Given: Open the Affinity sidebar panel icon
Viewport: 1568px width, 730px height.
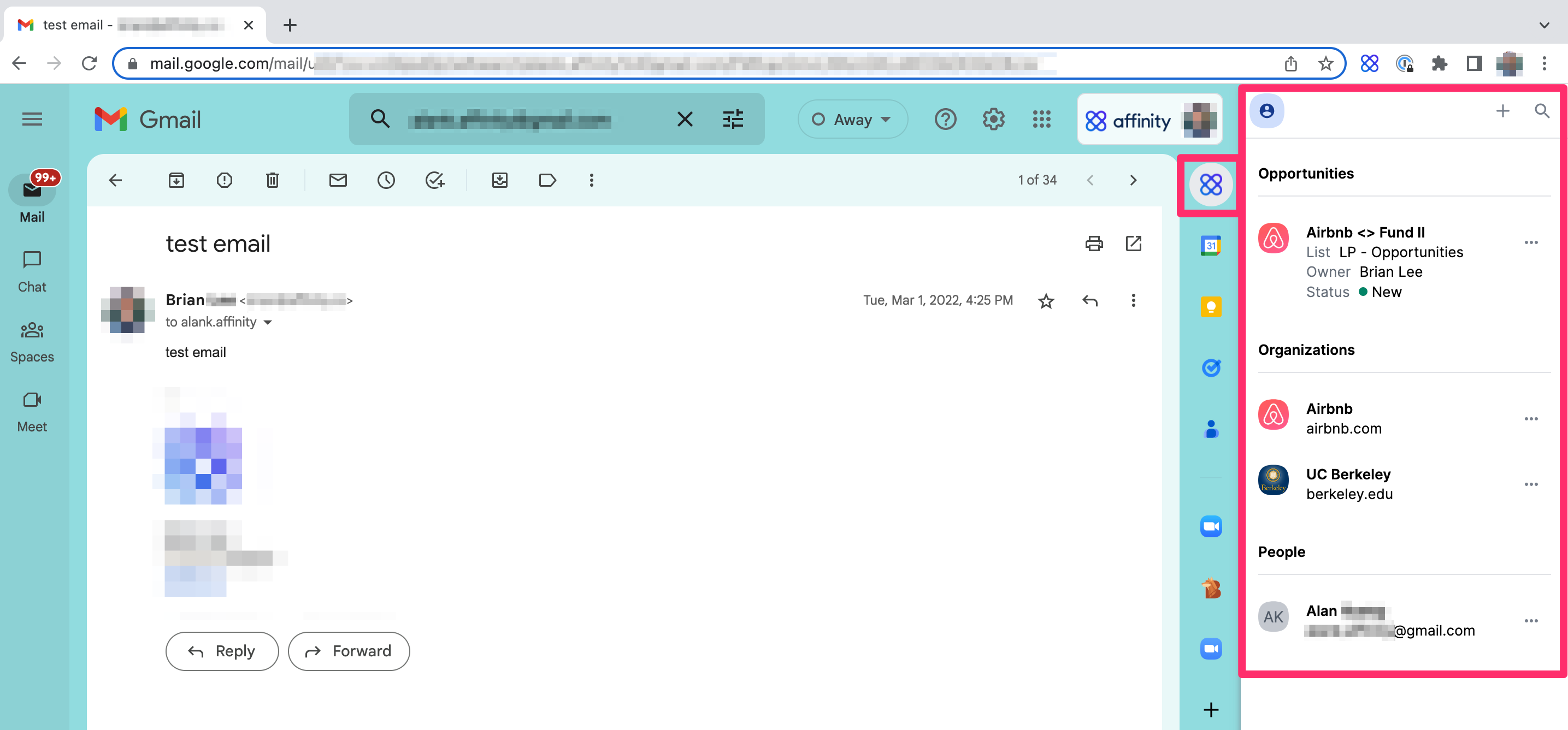Looking at the screenshot, I should pos(1211,185).
